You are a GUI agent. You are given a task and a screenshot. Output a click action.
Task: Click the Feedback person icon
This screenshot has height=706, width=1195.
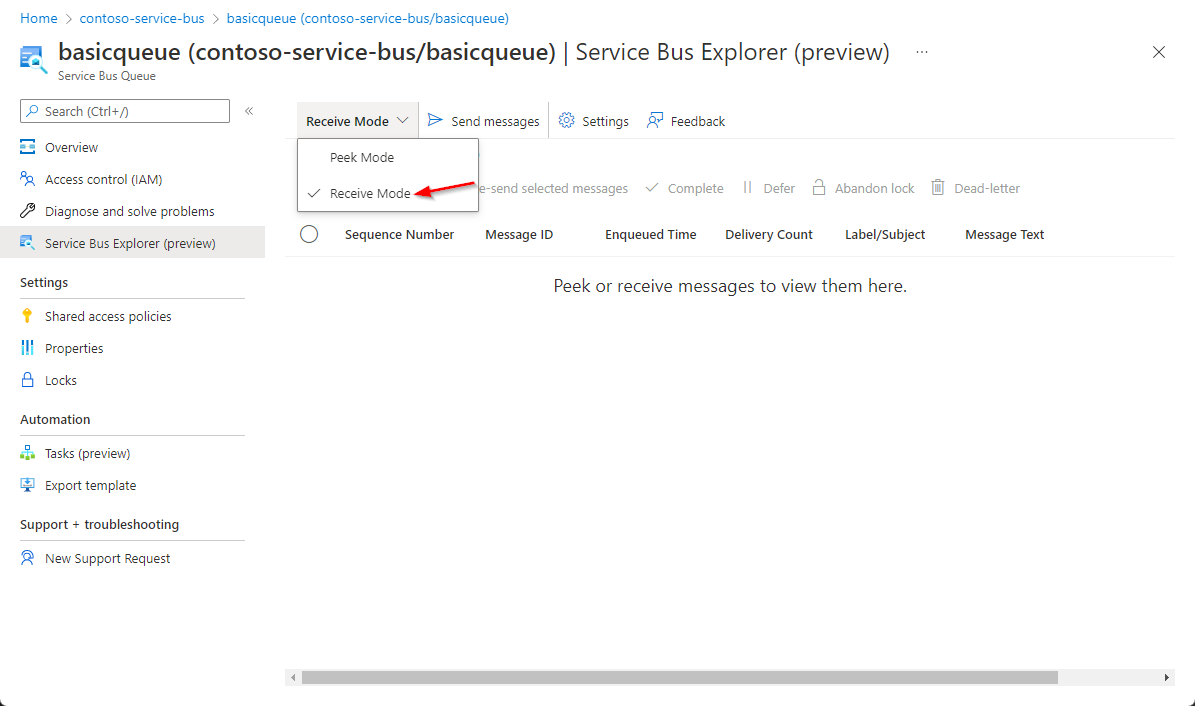(x=655, y=120)
